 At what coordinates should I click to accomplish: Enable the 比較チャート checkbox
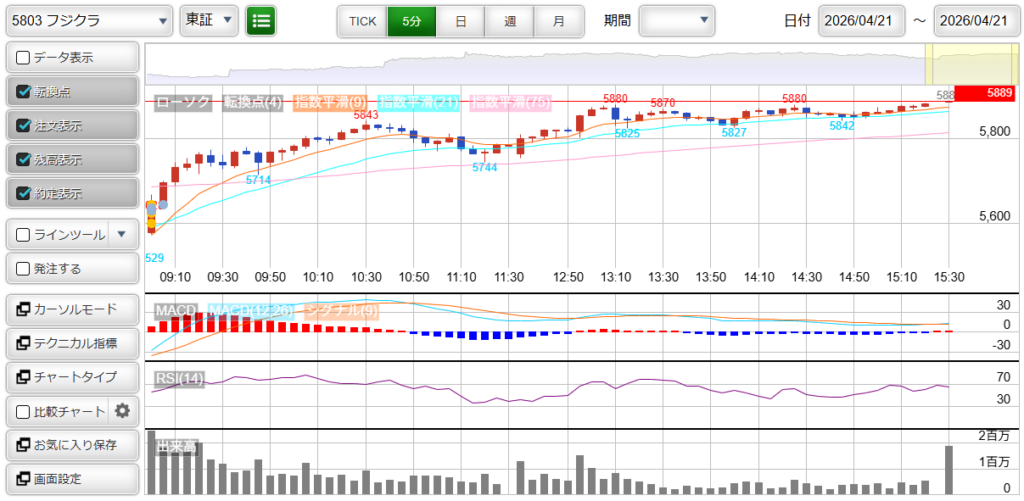24,411
